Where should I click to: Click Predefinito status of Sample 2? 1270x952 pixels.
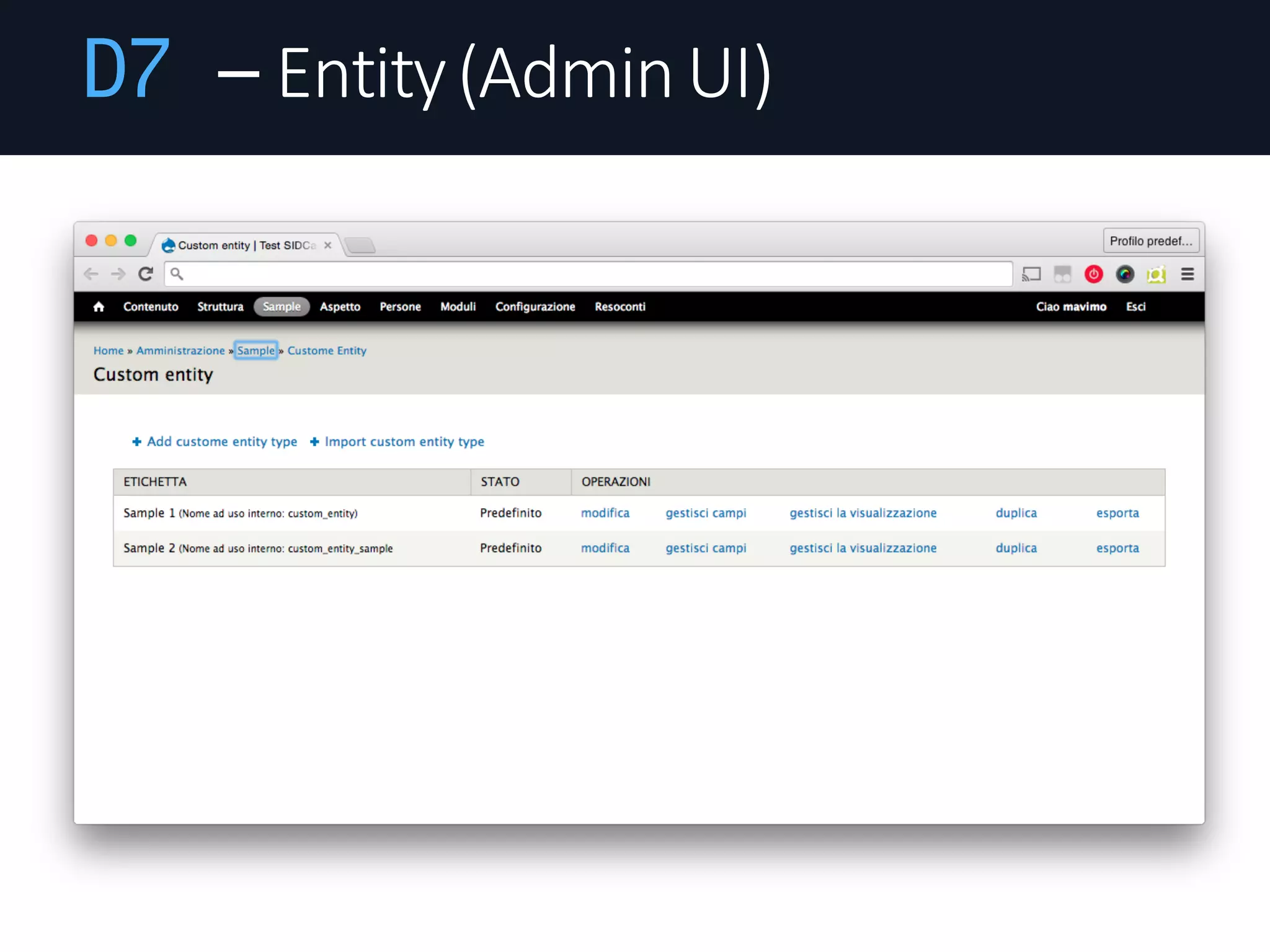click(511, 549)
